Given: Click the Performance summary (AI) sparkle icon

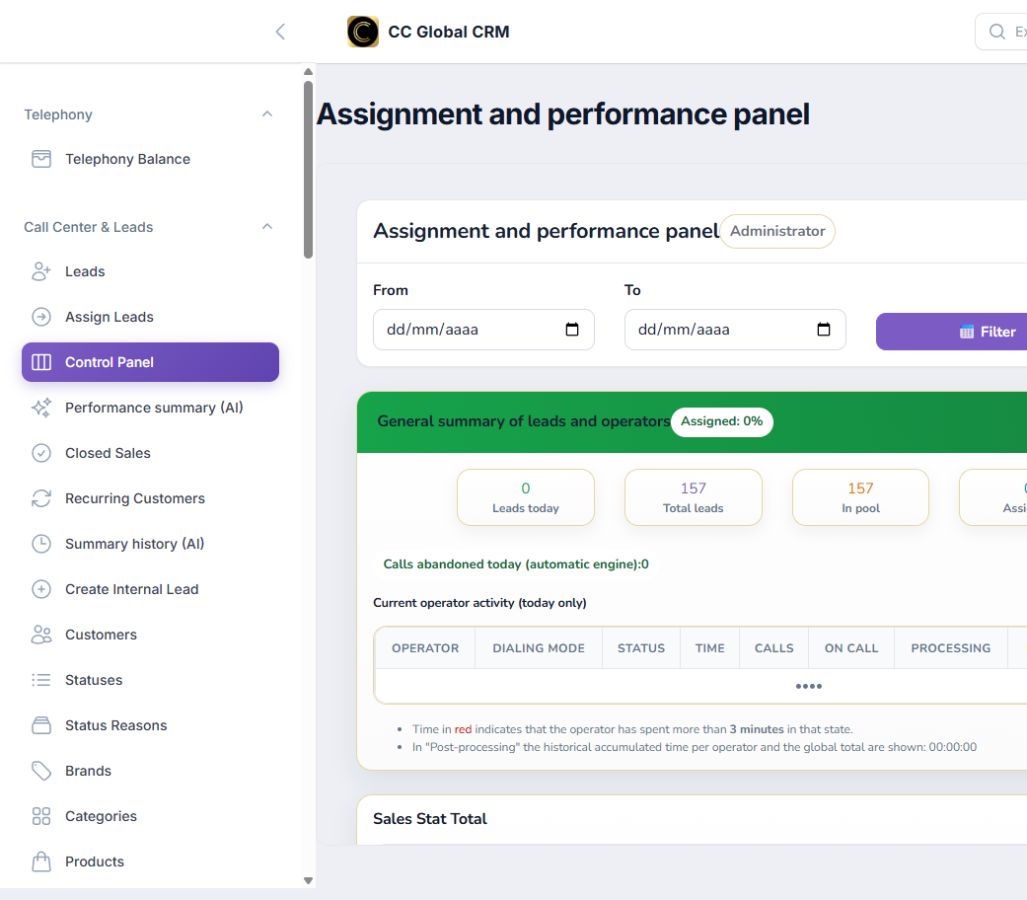Looking at the screenshot, I should pyautogui.click(x=41, y=407).
